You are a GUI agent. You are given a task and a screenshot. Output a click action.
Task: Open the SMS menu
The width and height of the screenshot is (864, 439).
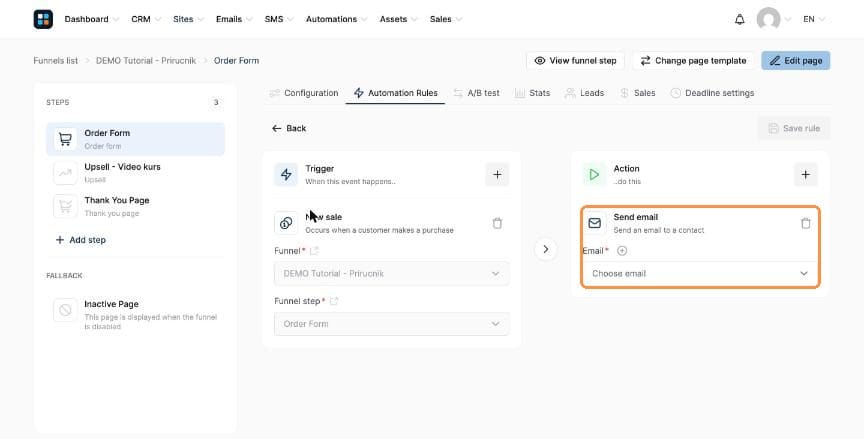(279, 19)
